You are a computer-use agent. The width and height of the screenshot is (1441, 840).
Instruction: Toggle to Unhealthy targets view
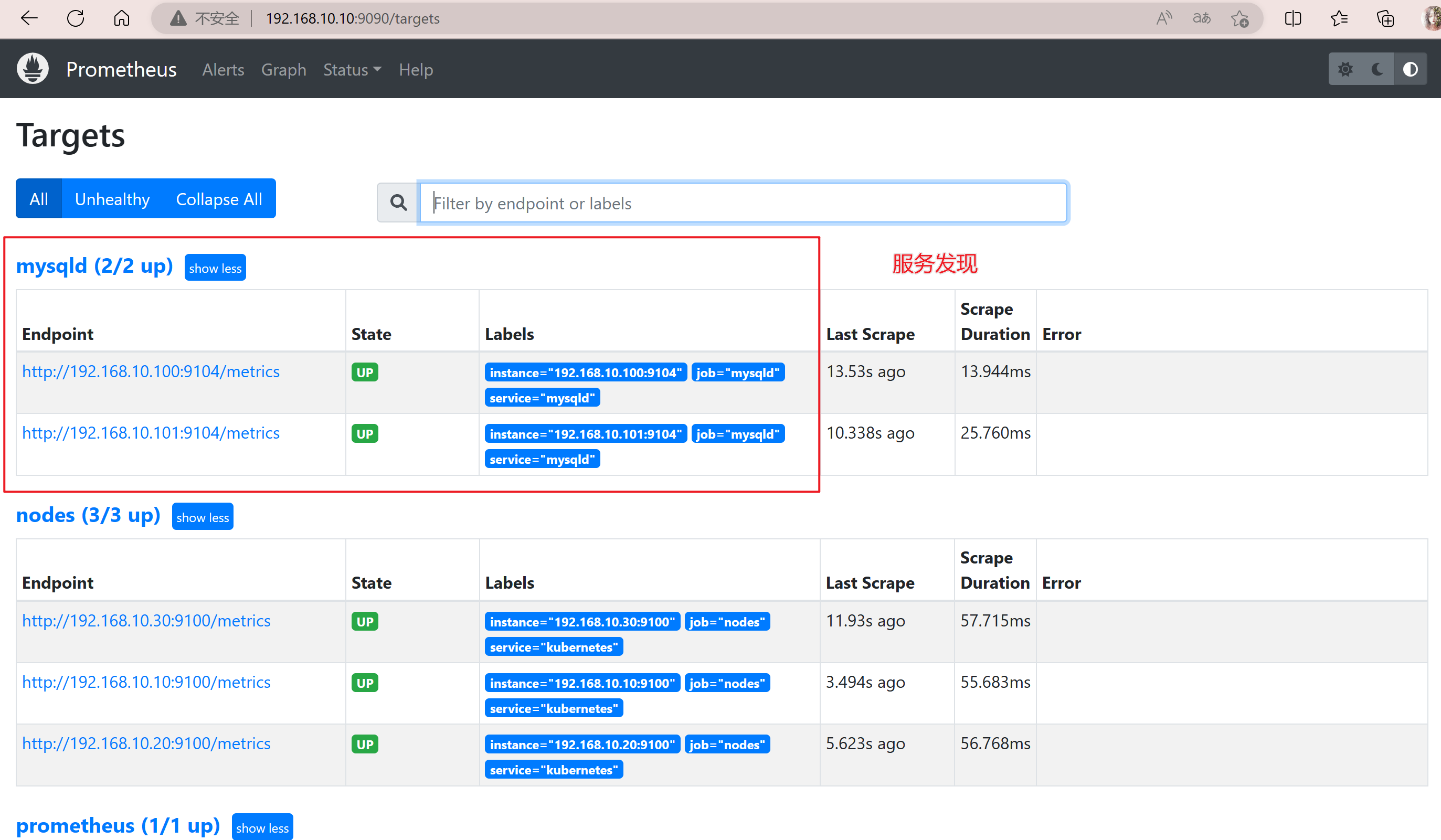tap(112, 199)
